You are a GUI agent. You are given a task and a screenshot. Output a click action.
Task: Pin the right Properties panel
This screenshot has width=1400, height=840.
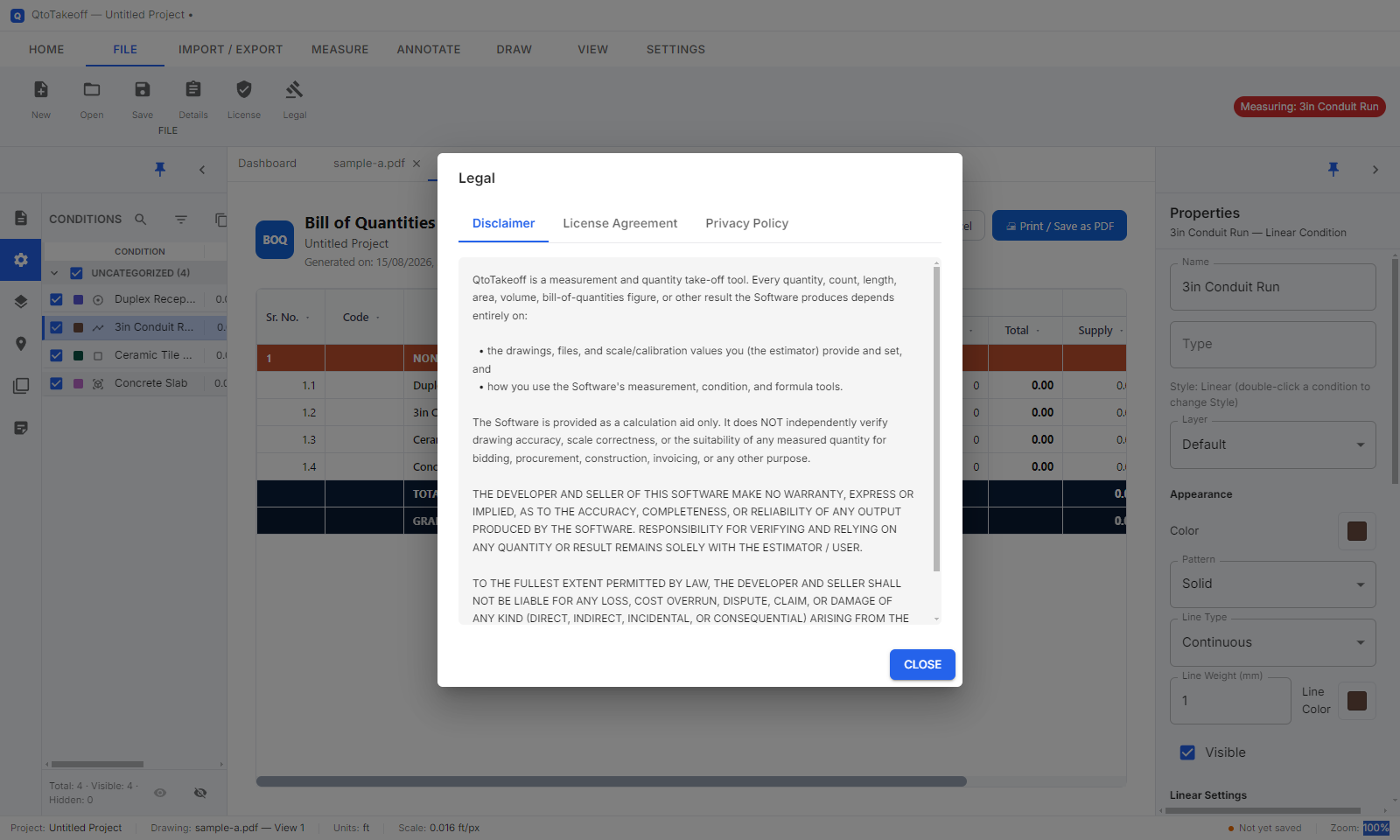pos(1333,169)
